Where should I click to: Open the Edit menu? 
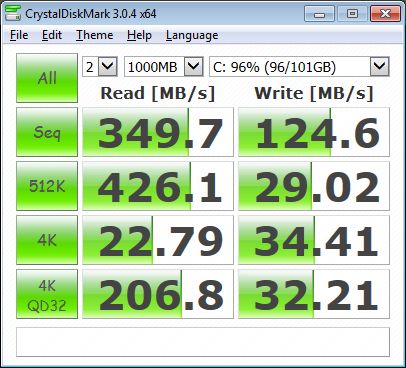[52, 35]
